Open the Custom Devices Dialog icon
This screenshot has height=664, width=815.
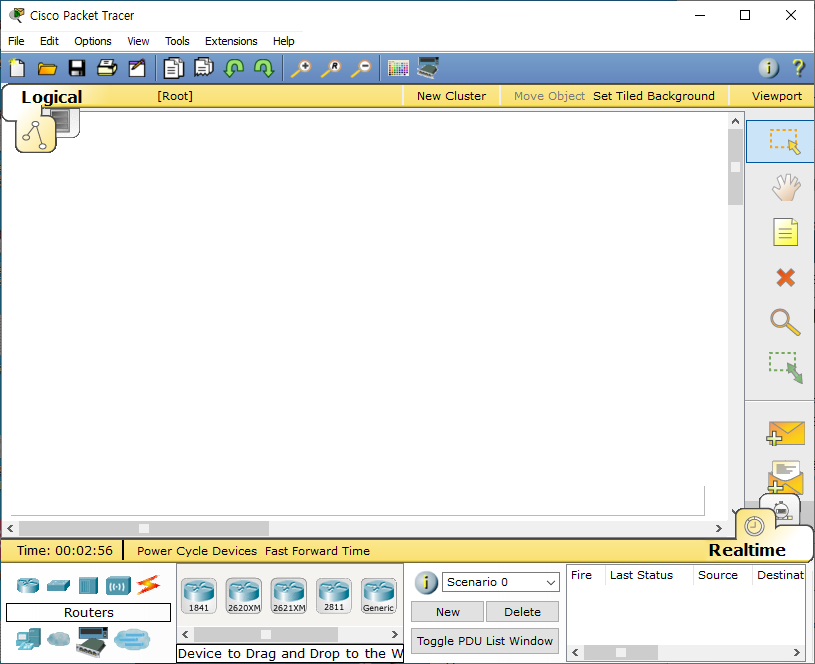[x=428, y=68]
